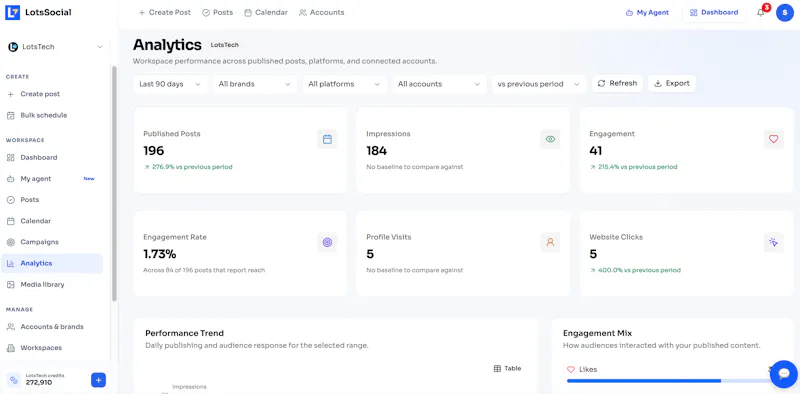Refresh the analytics data

tap(617, 83)
